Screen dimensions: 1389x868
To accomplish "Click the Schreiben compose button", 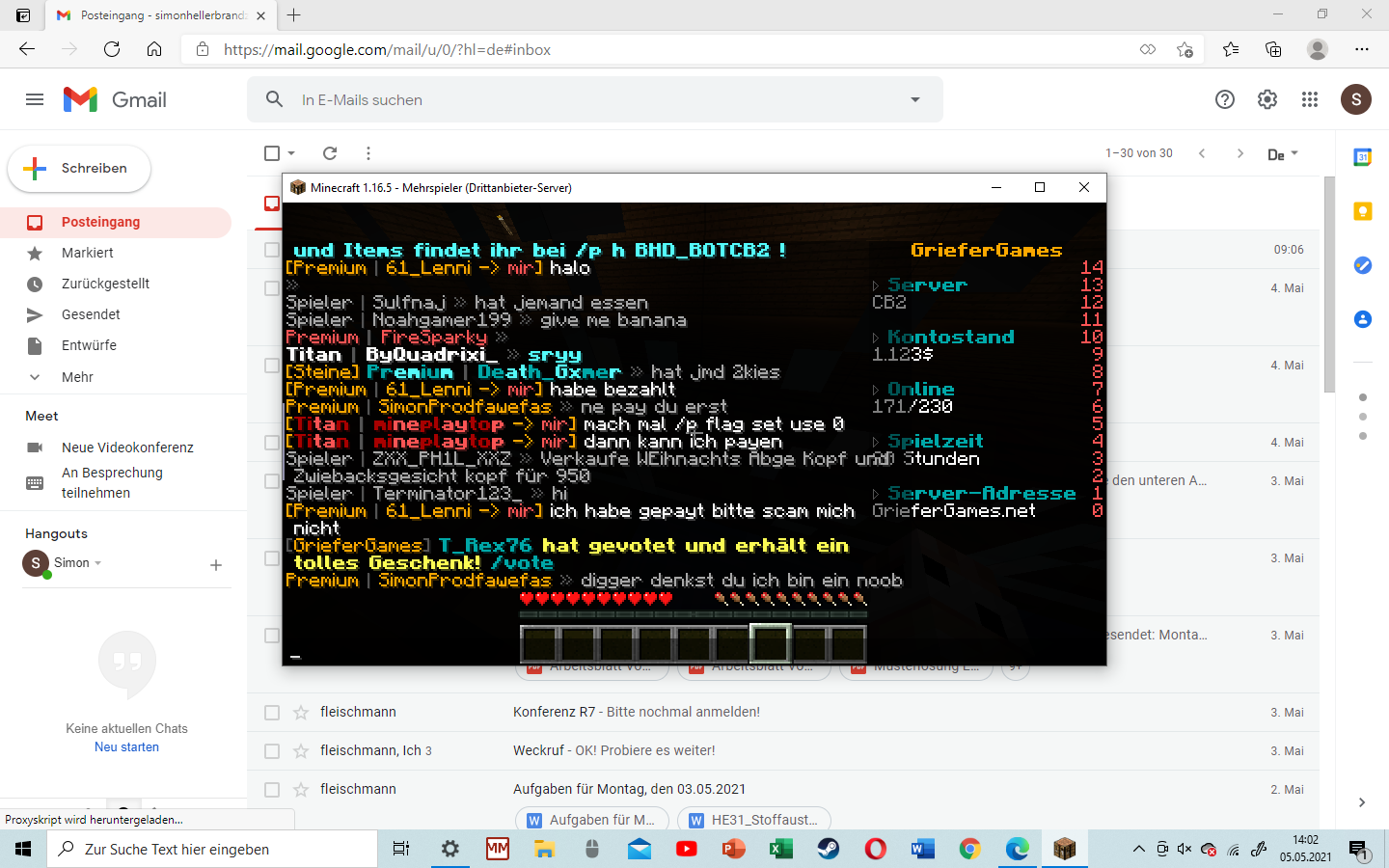I will pyautogui.click(x=79, y=169).
